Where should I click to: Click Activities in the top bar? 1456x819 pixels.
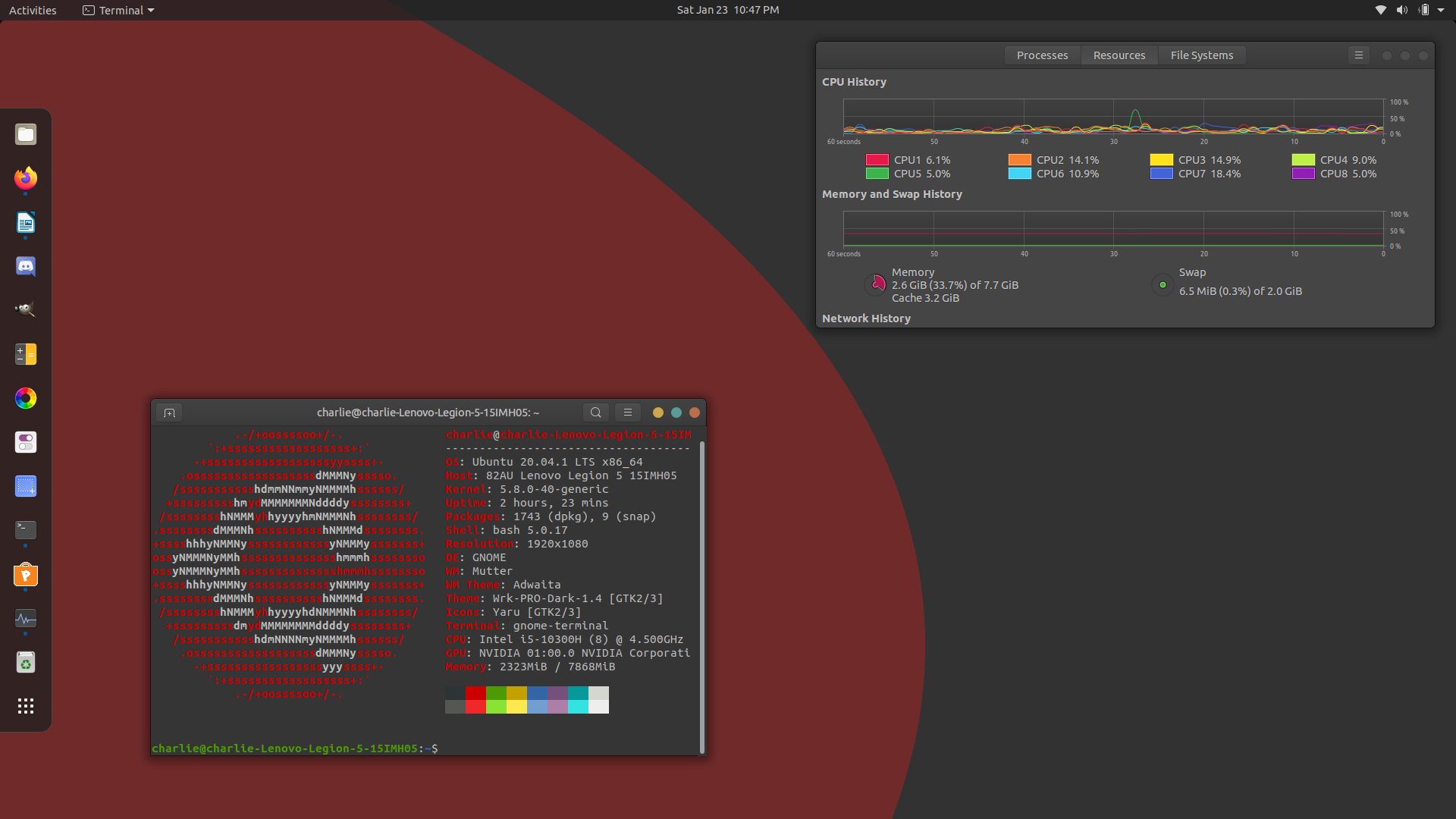[x=33, y=10]
